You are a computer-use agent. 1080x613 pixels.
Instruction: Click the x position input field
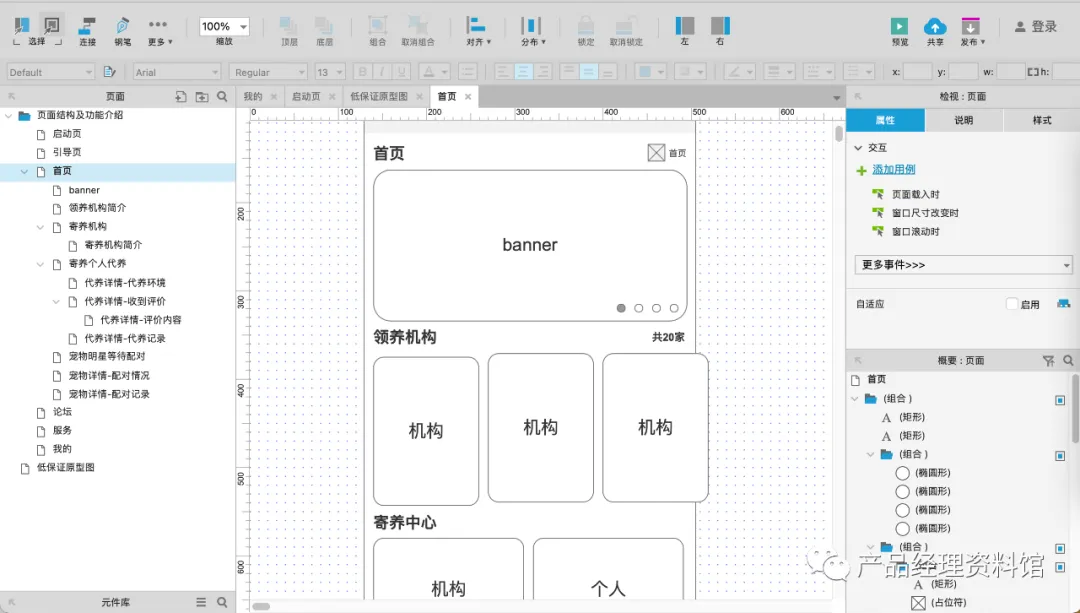pos(917,72)
